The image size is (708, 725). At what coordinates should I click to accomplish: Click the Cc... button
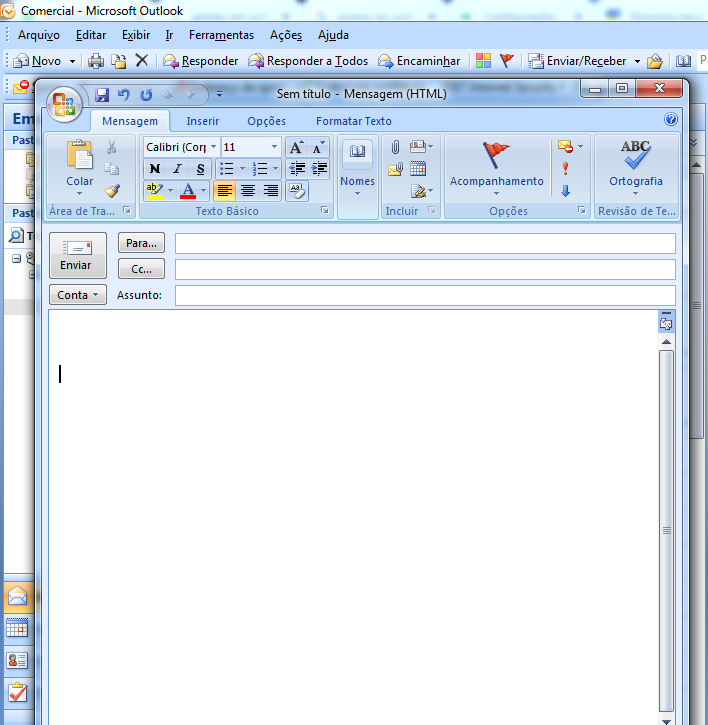click(x=142, y=269)
